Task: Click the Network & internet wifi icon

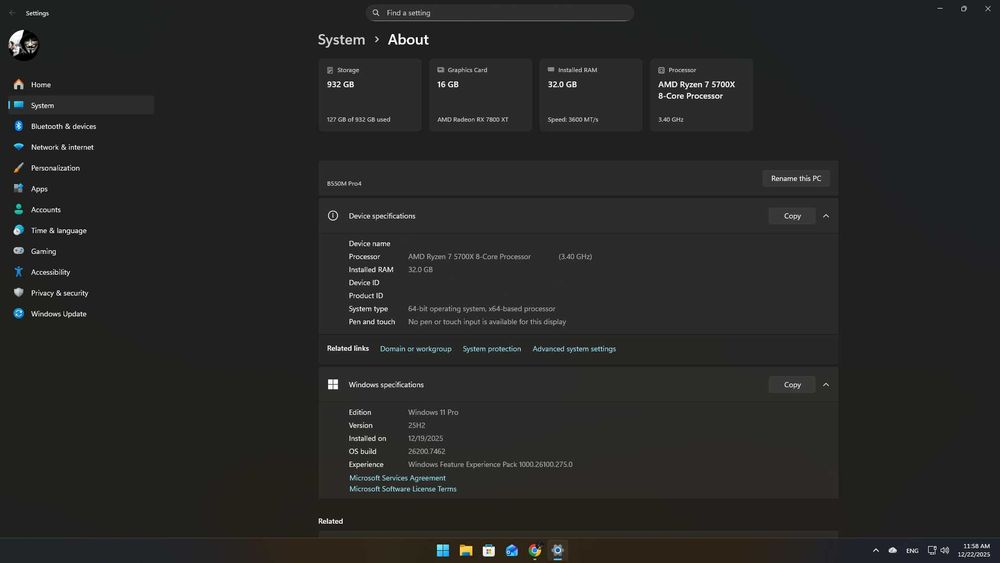Action: (18, 147)
